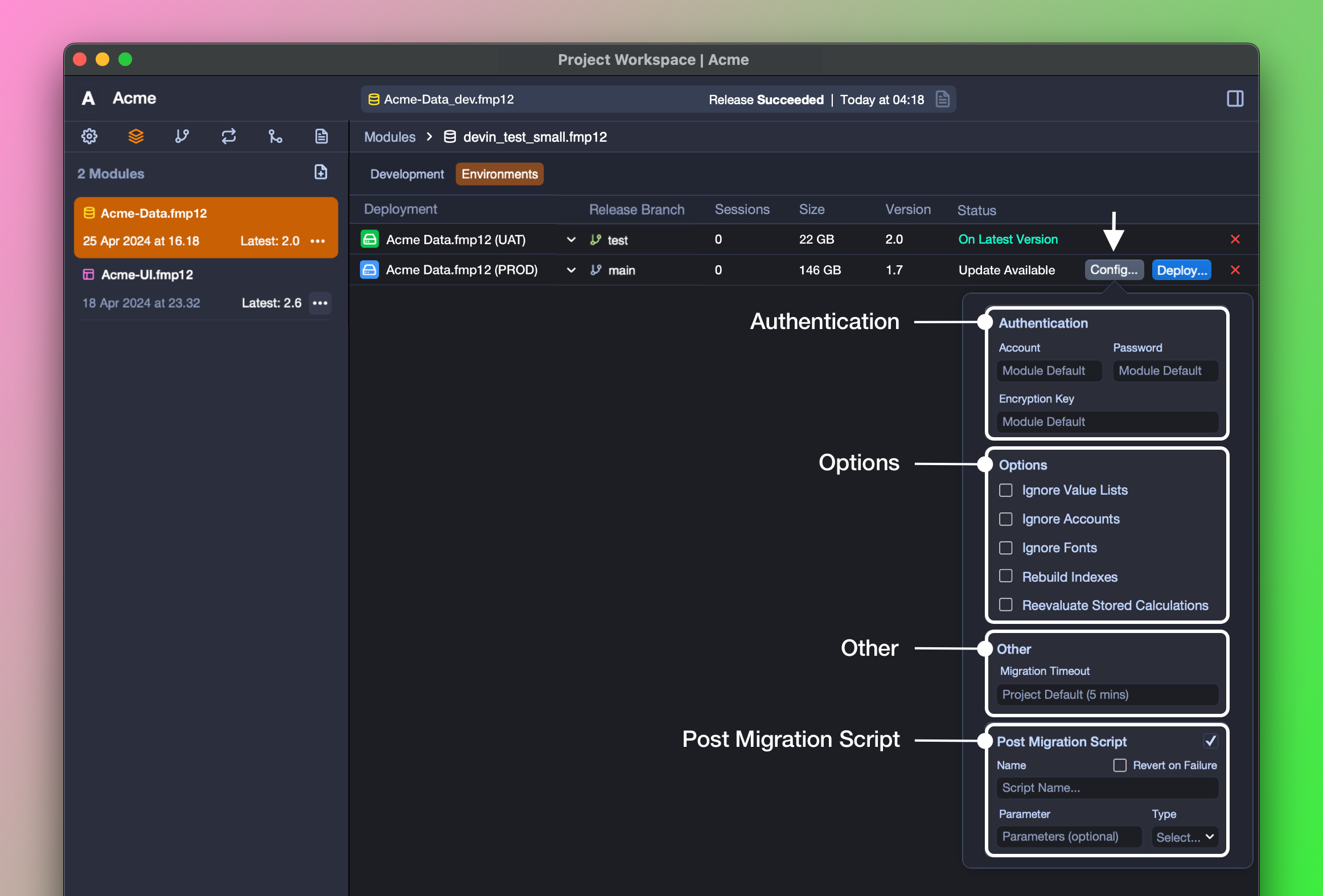Click the Config button for PROD

tap(1114, 270)
